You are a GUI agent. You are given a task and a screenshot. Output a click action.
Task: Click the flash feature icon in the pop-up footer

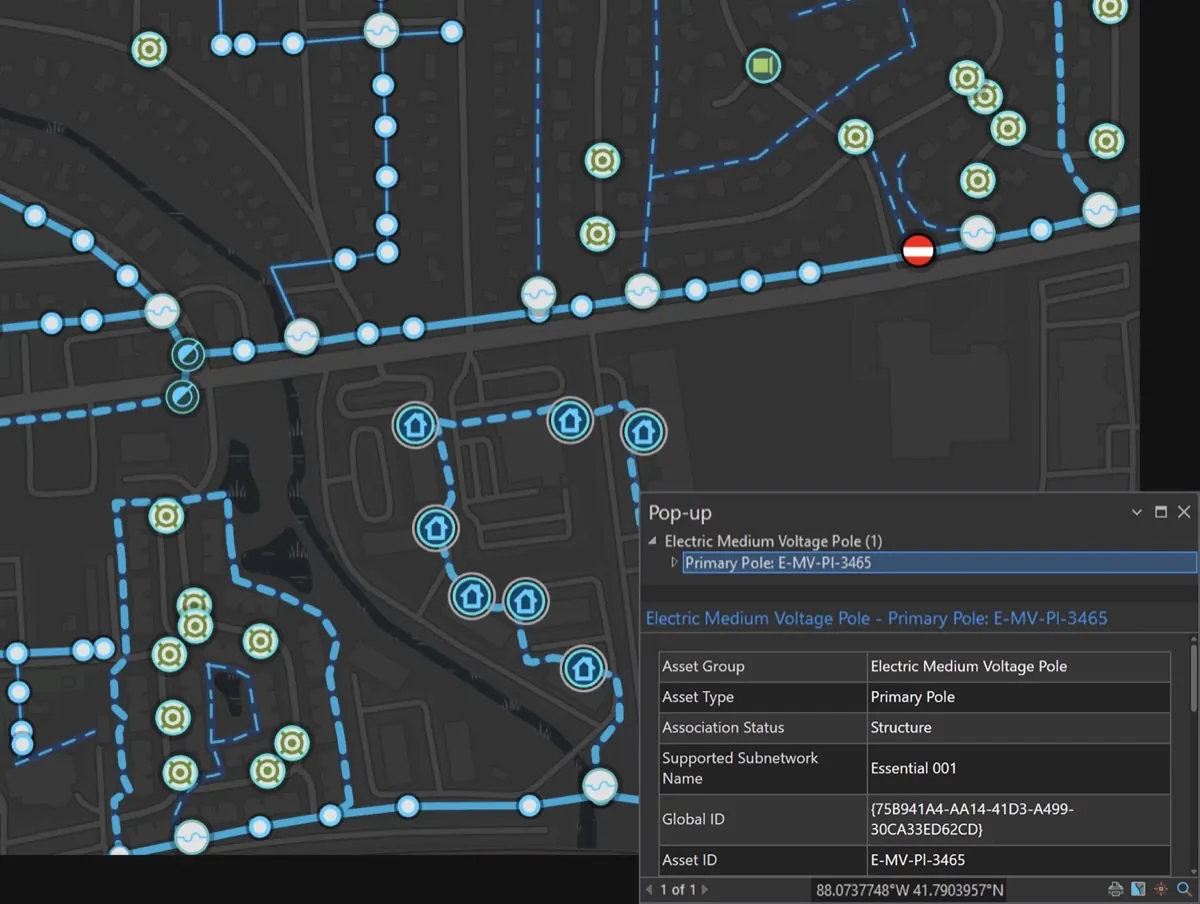[1161, 889]
